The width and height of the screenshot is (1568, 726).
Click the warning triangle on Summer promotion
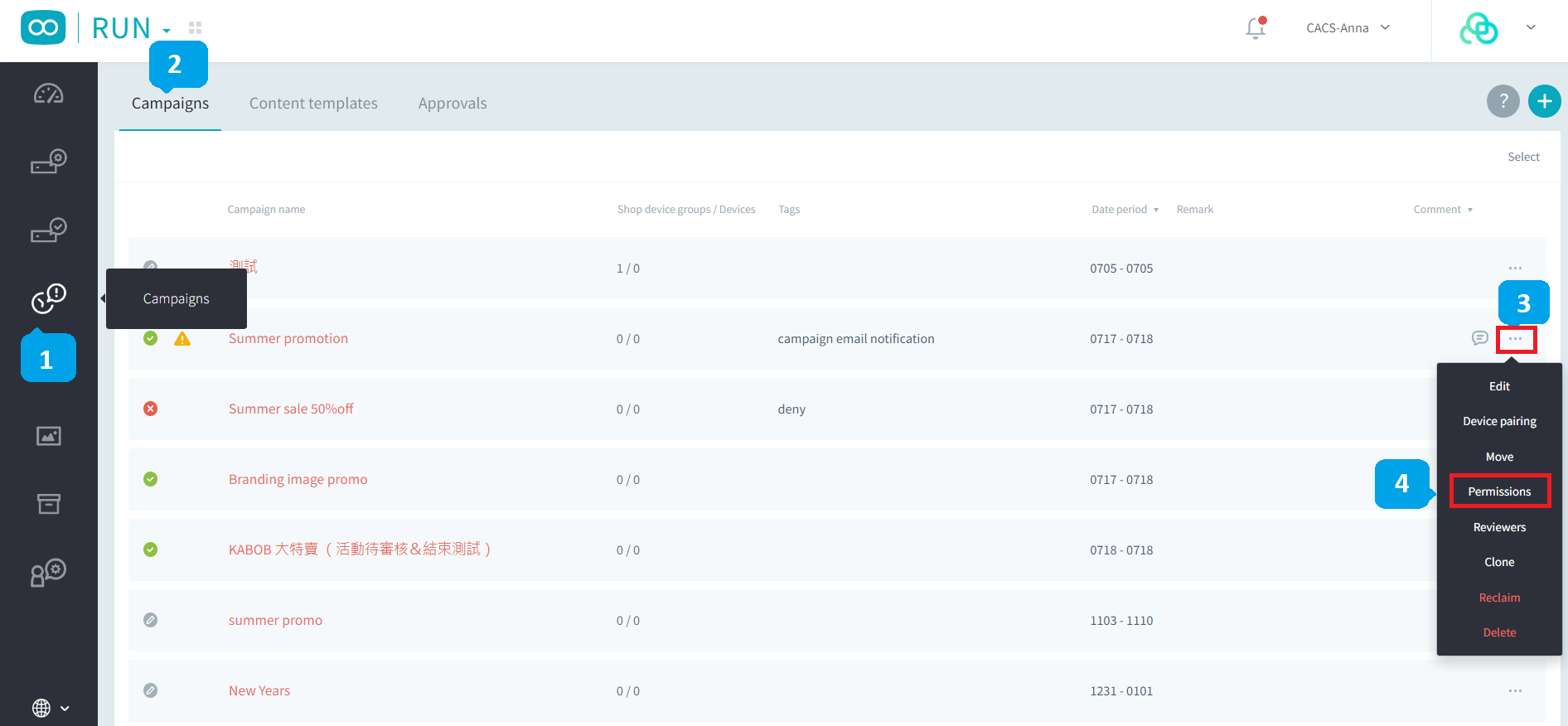tap(182, 338)
